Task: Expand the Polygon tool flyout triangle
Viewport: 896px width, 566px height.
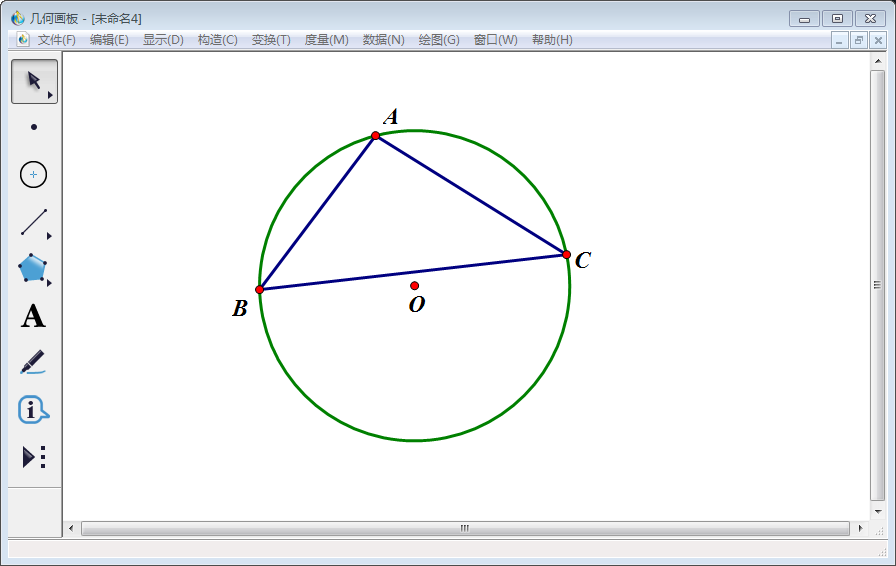Action: [49, 283]
